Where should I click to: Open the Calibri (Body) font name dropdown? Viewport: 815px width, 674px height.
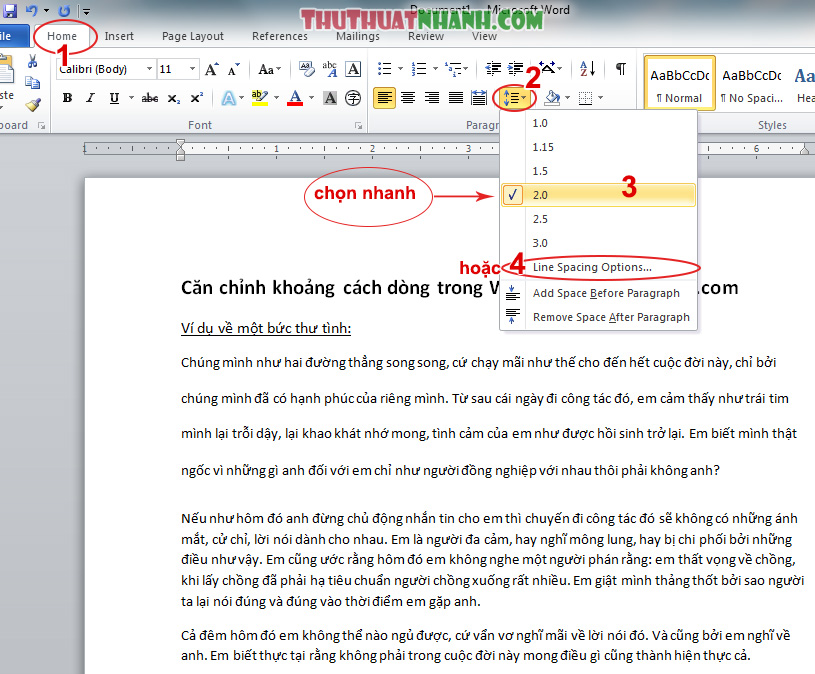[149, 69]
